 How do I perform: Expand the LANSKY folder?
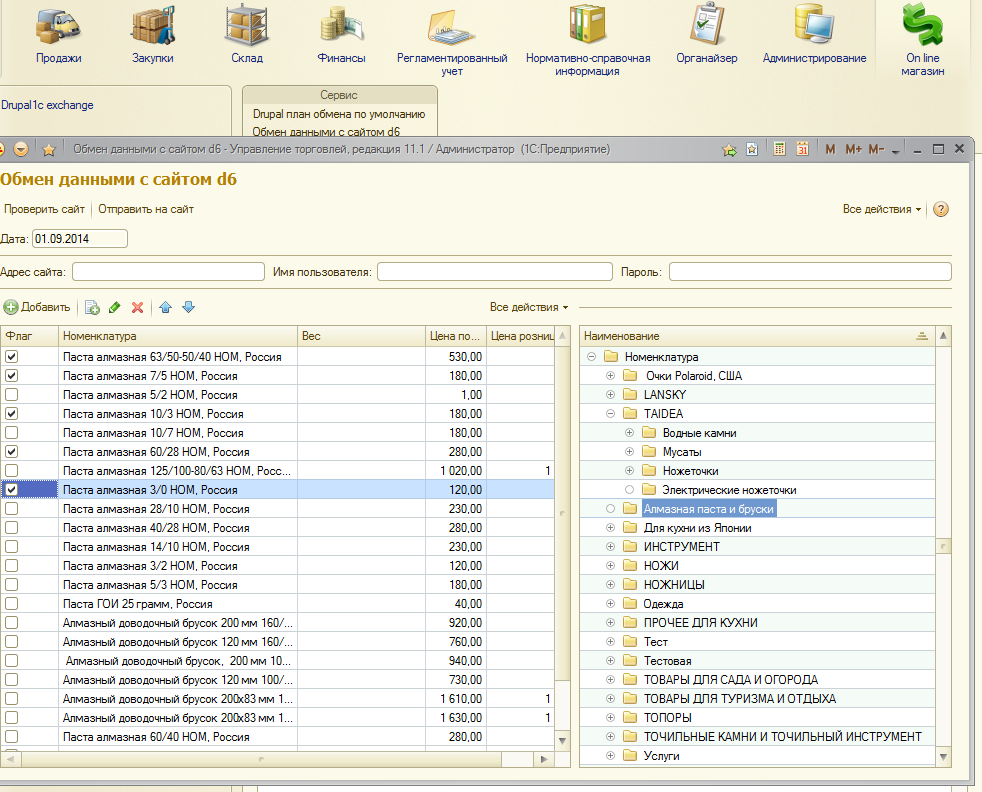(611, 395)
